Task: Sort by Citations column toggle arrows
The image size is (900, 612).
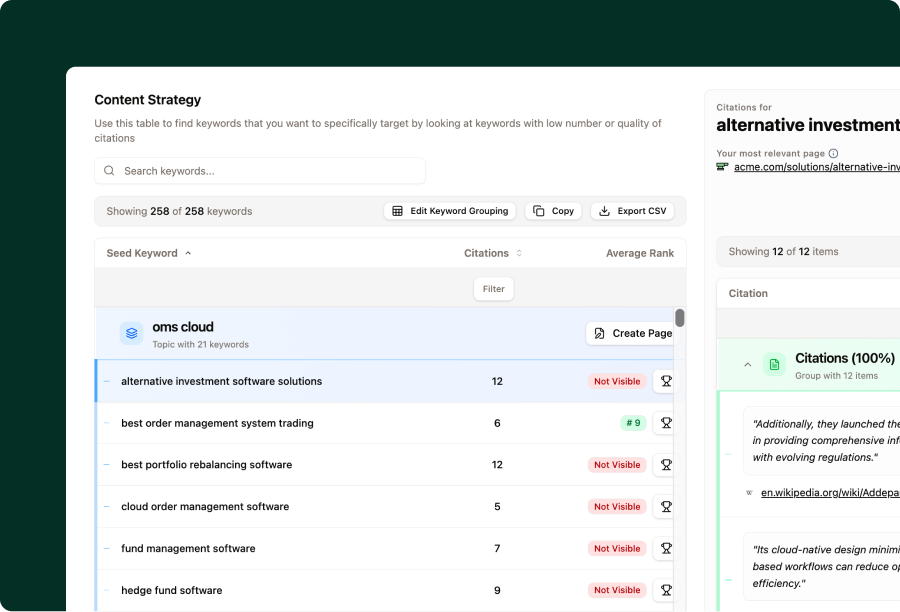Action: click(x=519, y=253)
